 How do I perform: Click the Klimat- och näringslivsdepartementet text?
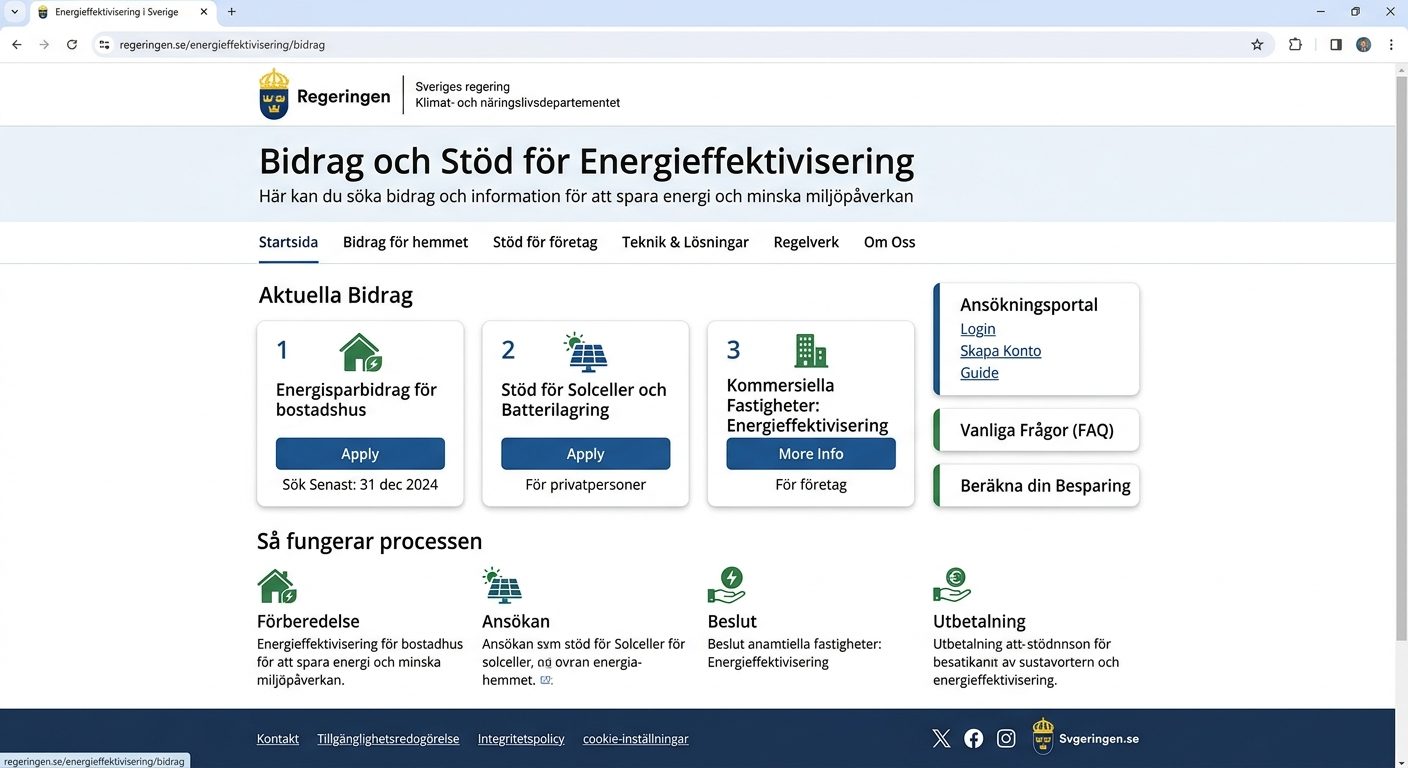pos(518,103)
